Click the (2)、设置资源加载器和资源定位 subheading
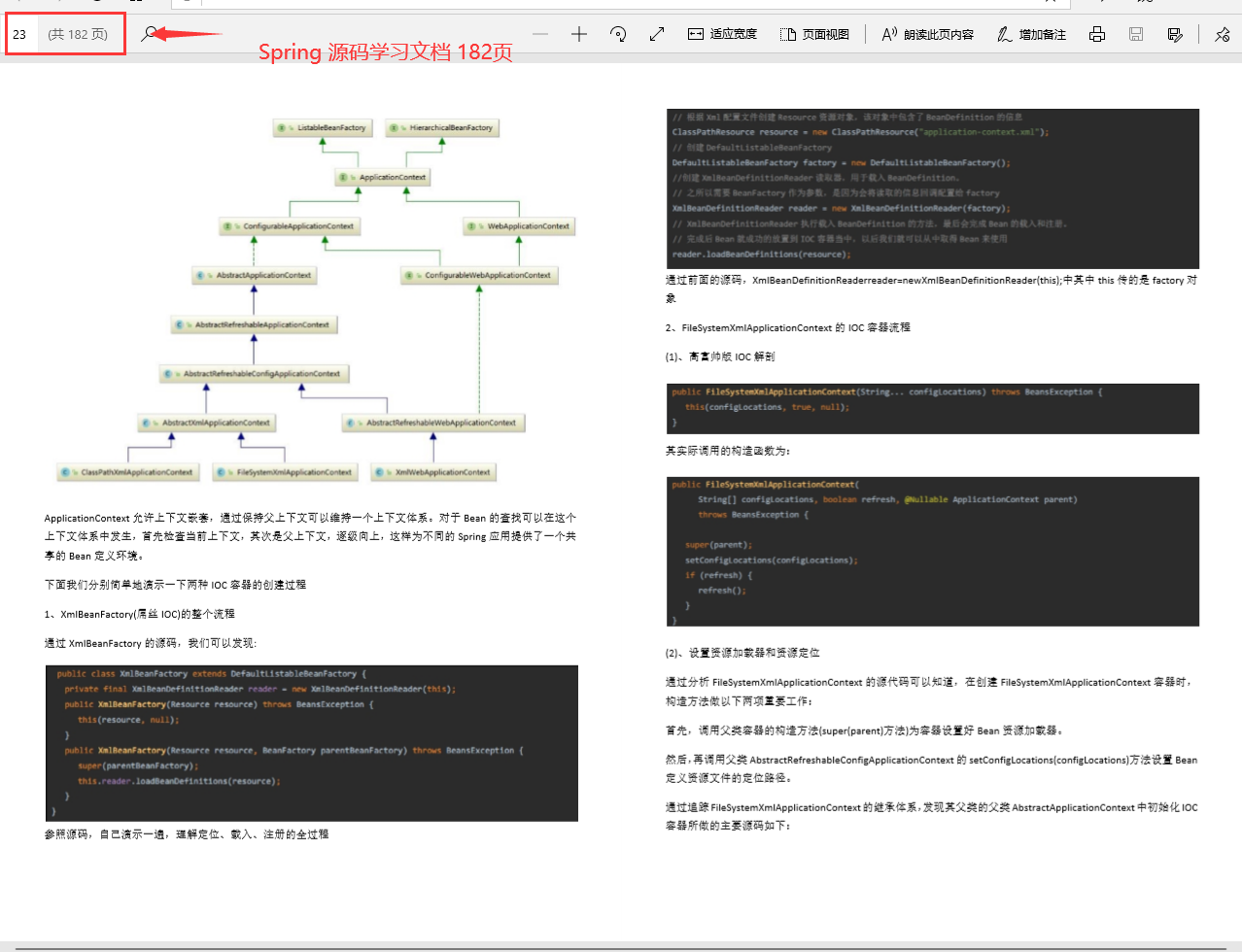Image resolution: width=1242 pixels, height=952 pixels. tap(742, 653)
